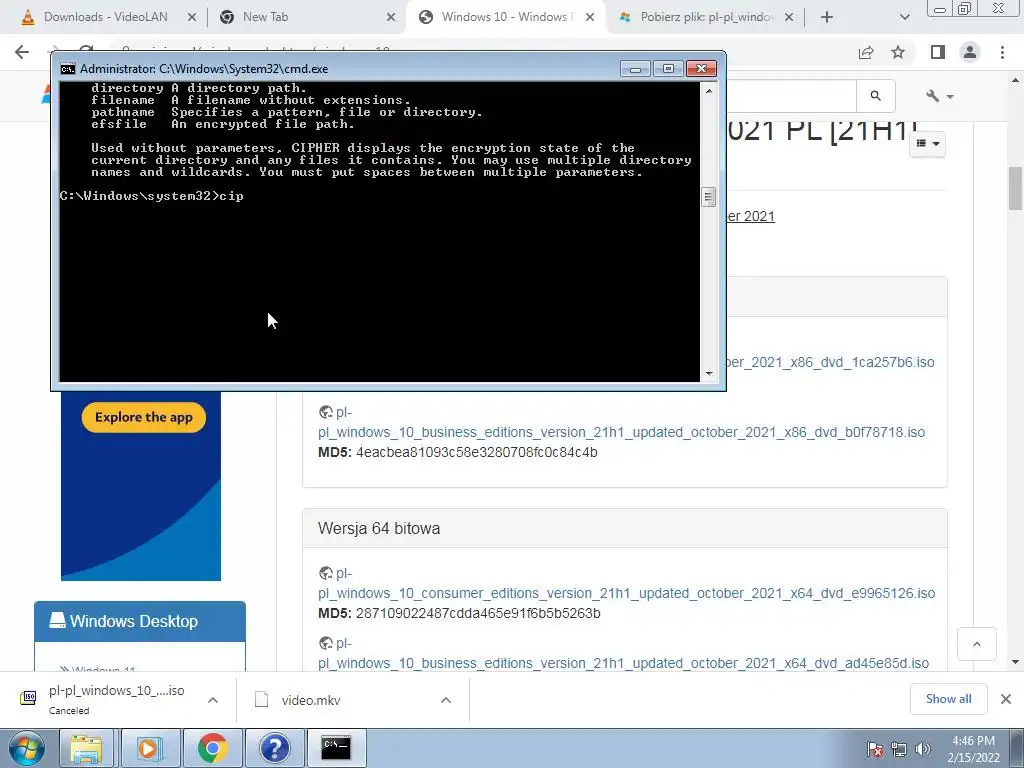Open the x64 consumer editions ISO link
1024x768 pixels.
click(x=626, y=593)
